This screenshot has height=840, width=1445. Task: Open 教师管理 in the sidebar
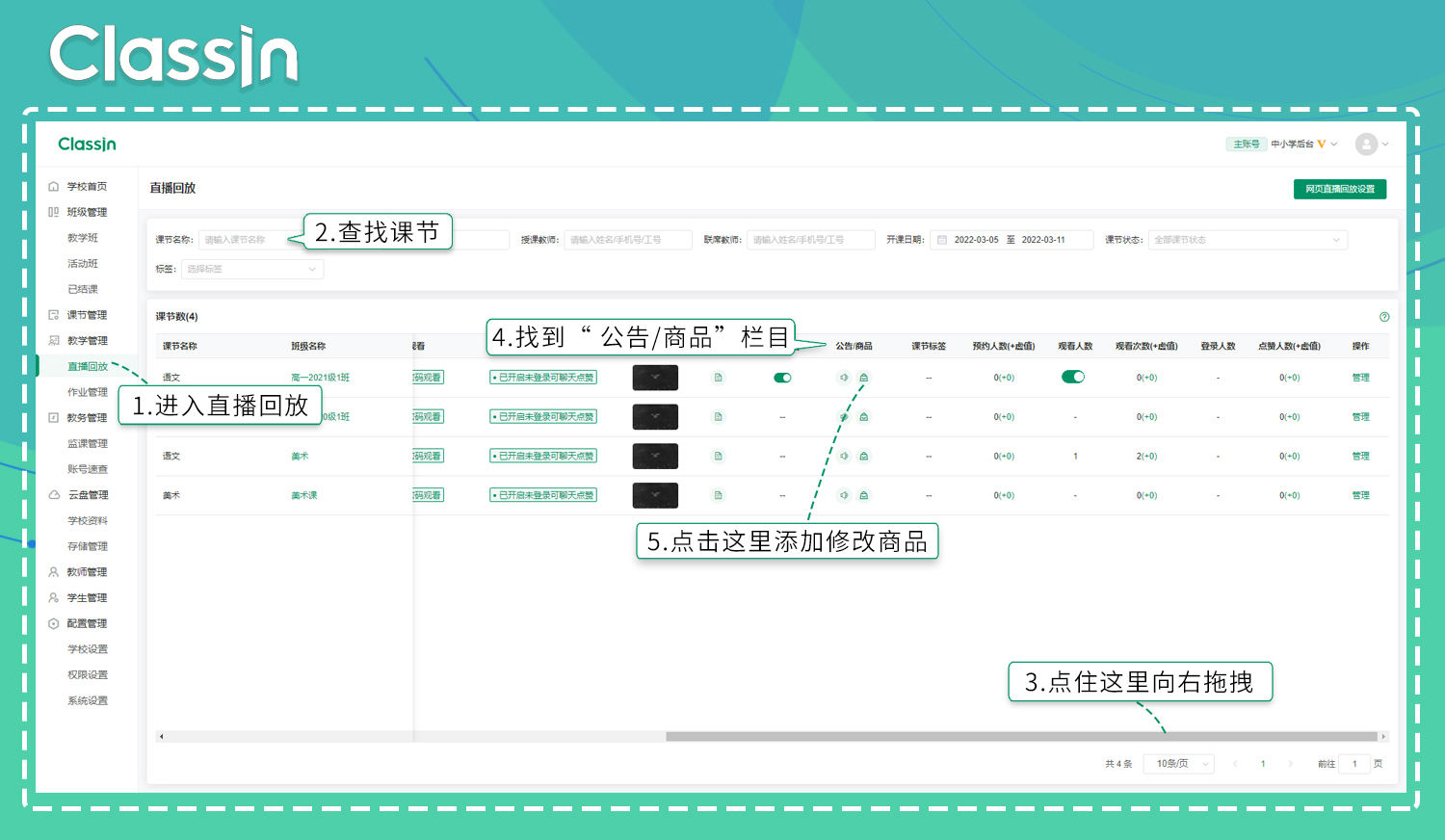pyautogui.click(x=78, y=572)
